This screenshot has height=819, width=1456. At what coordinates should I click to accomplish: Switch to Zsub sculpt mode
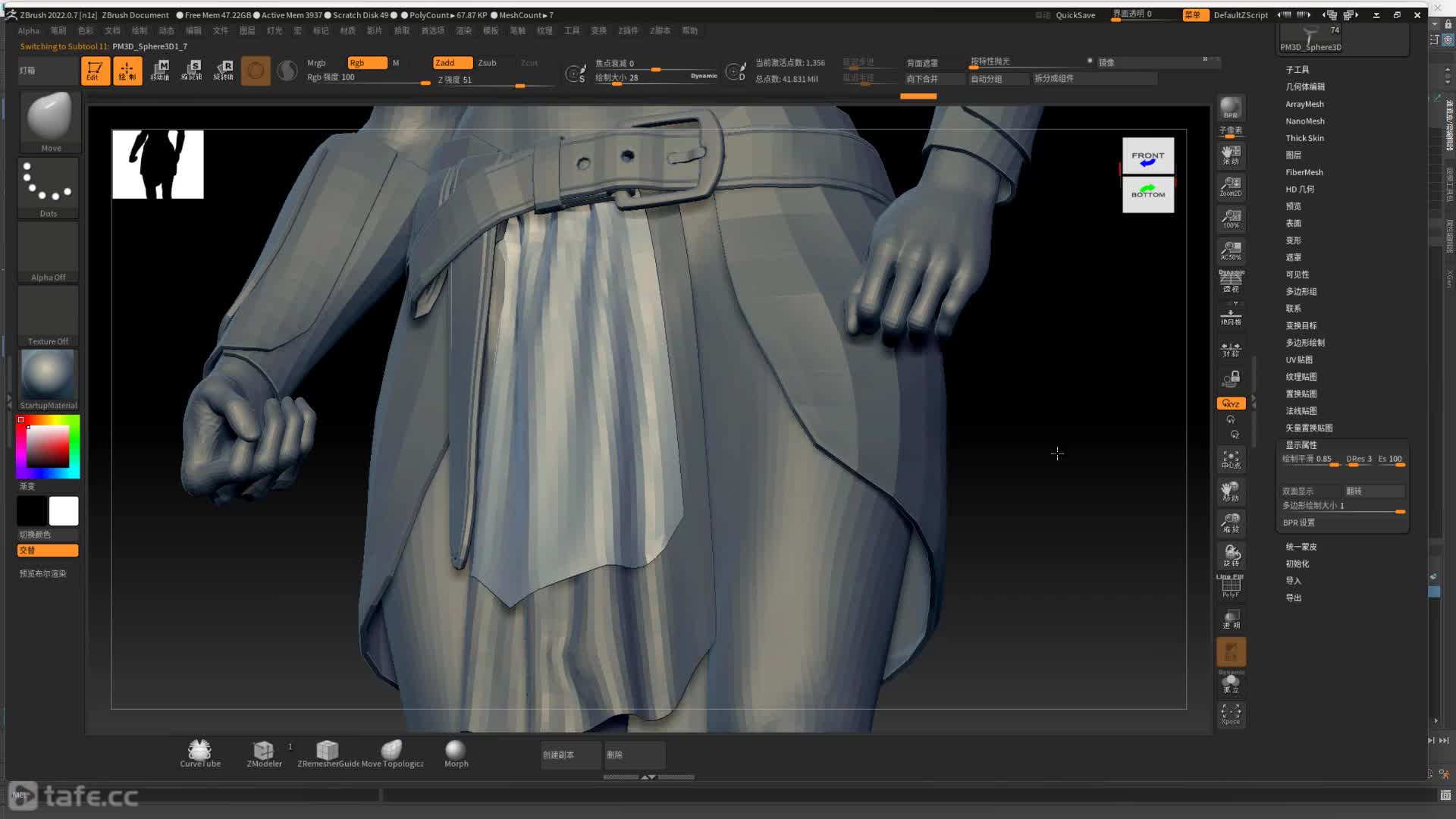(x=487, y=63)
